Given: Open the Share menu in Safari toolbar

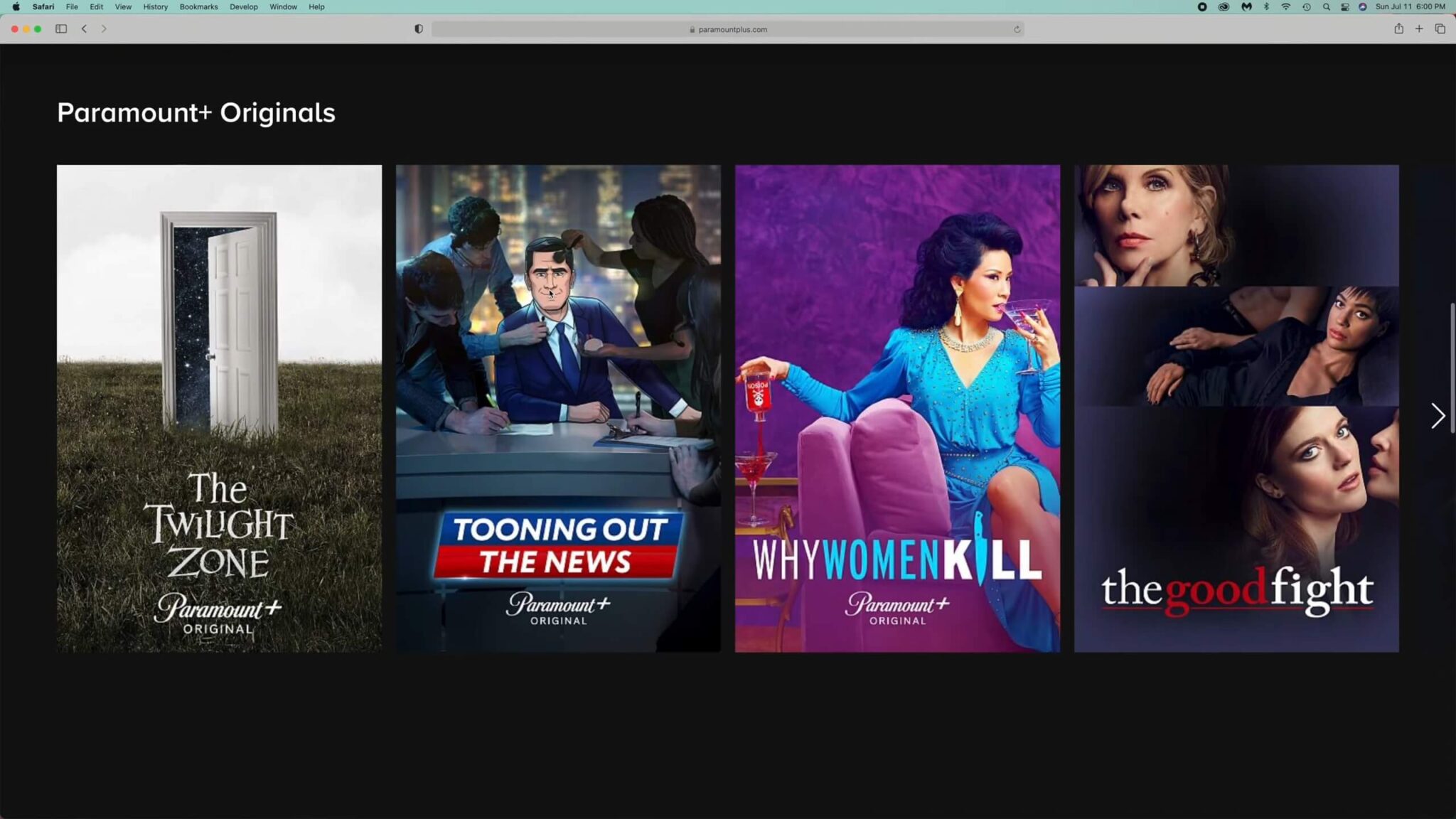Looking at the screenshot, I should pyautogui.click(x=1399, y=28).
